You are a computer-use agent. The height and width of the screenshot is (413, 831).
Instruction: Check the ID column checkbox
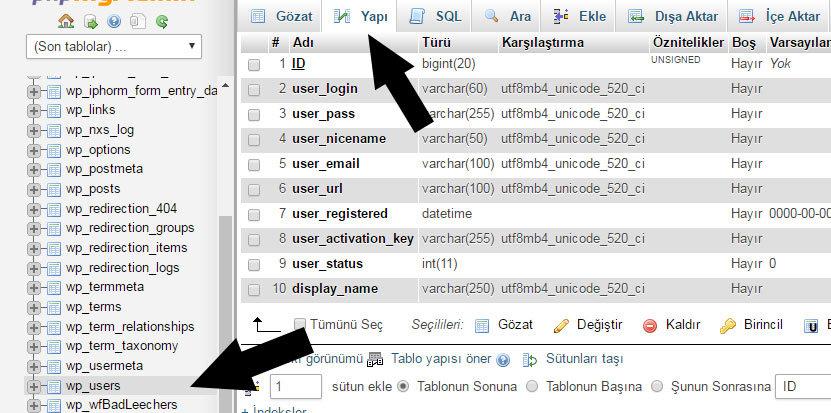click(254, 65)
